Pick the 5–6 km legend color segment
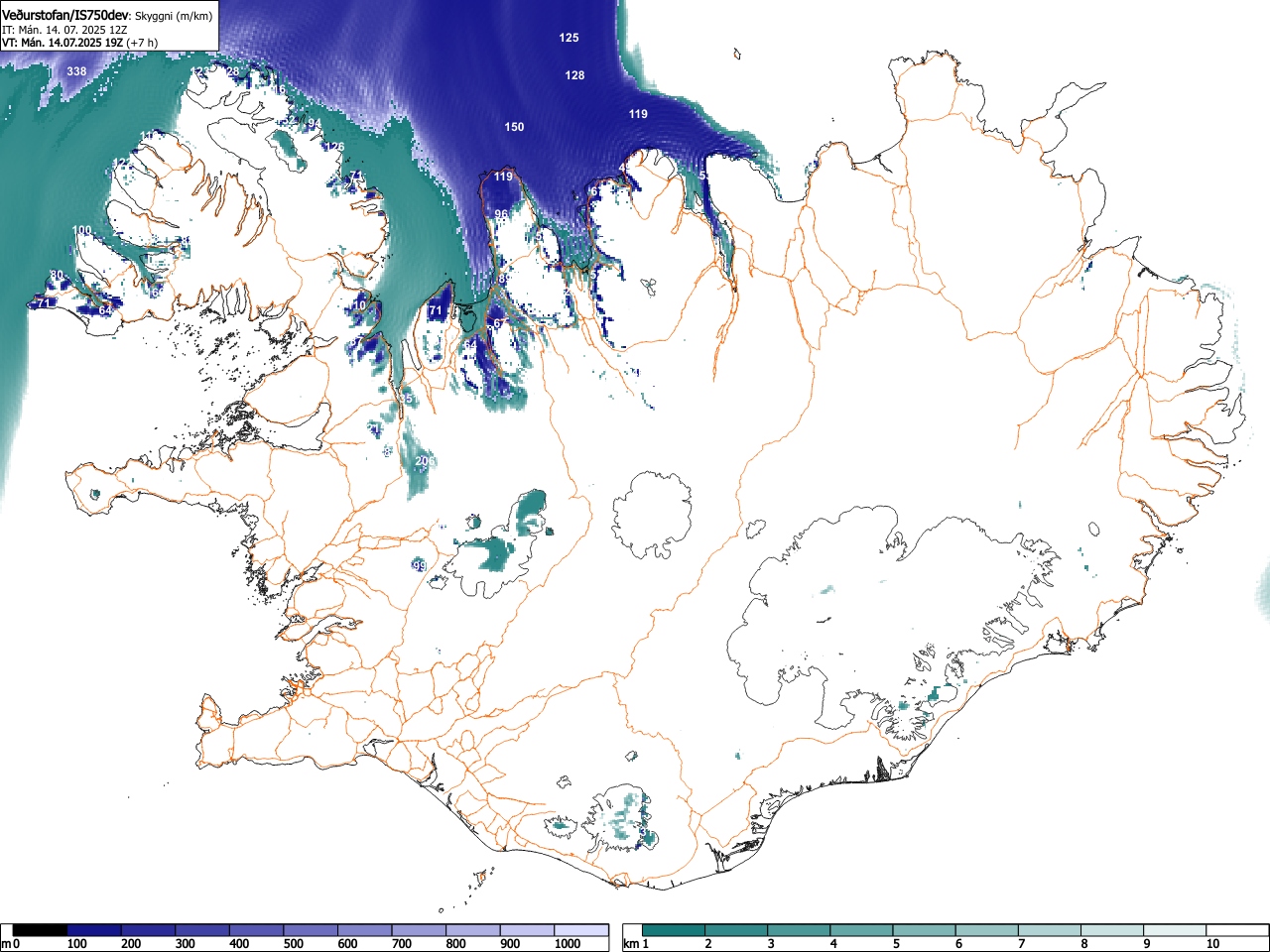 click(925, 930)
